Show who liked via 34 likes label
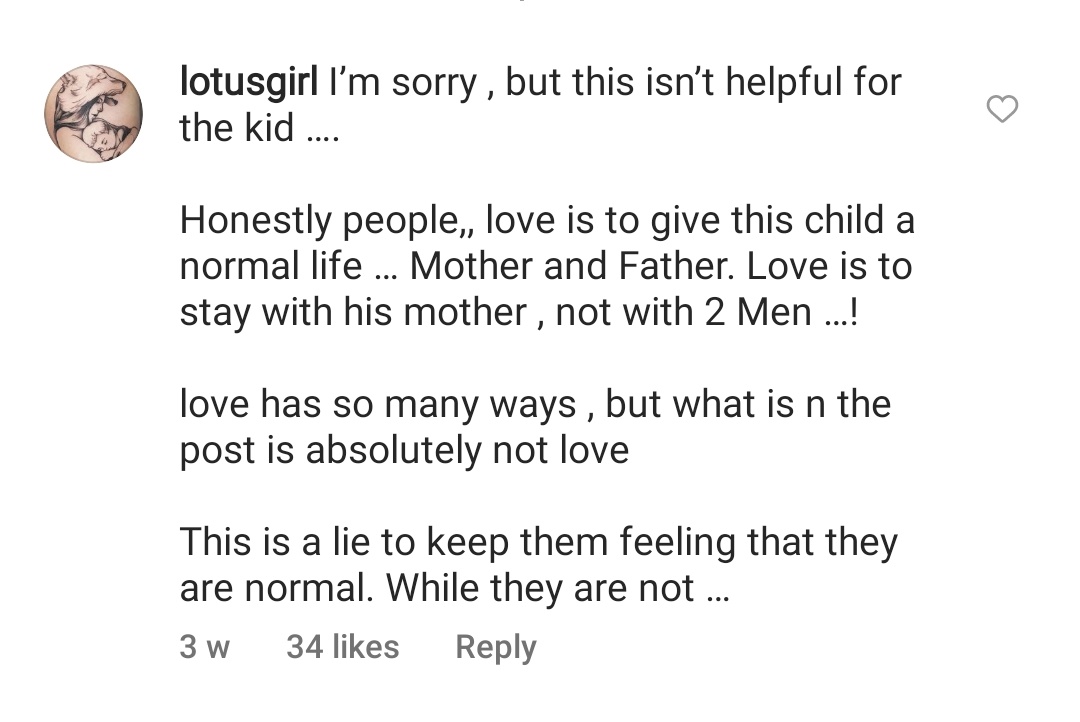 (342, 647)
